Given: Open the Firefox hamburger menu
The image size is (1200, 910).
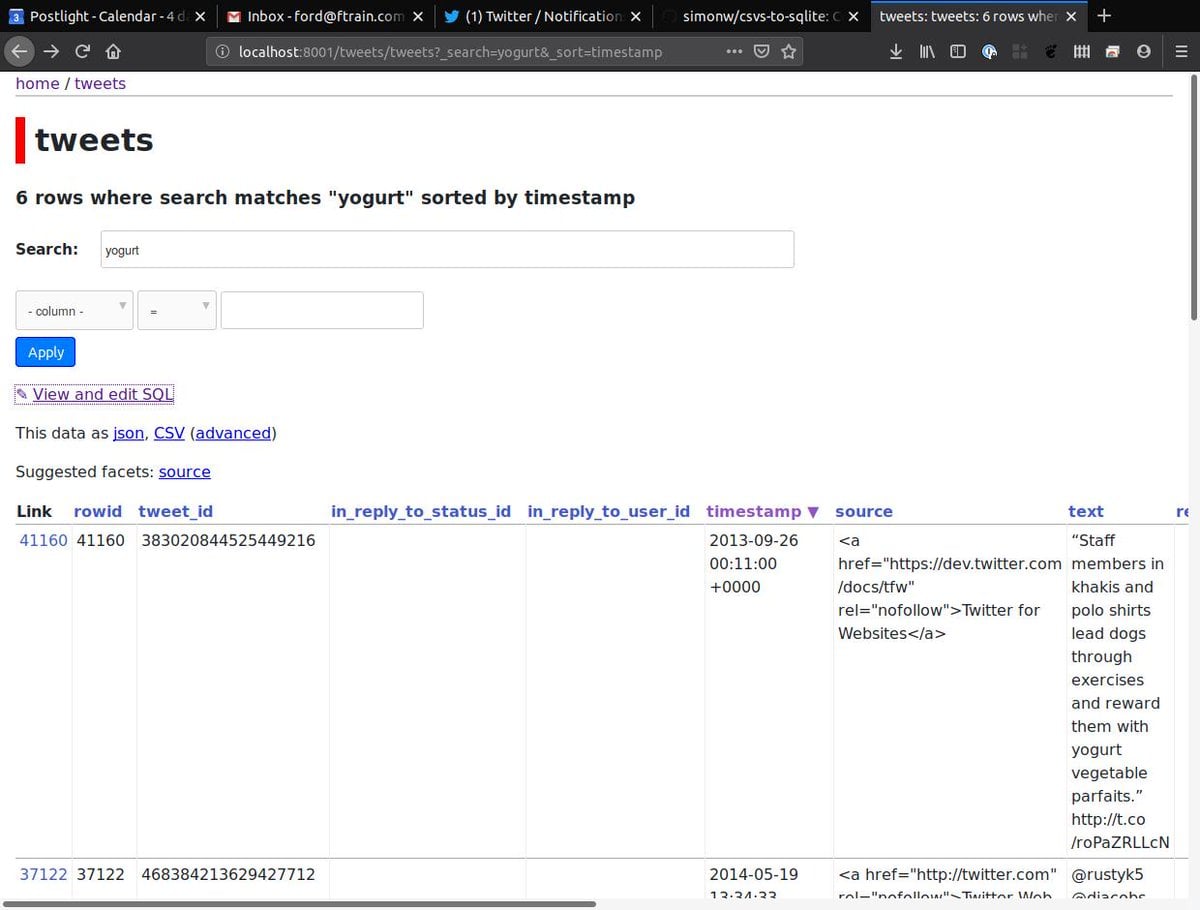Looking at the screenshot, I should 1181,52.
